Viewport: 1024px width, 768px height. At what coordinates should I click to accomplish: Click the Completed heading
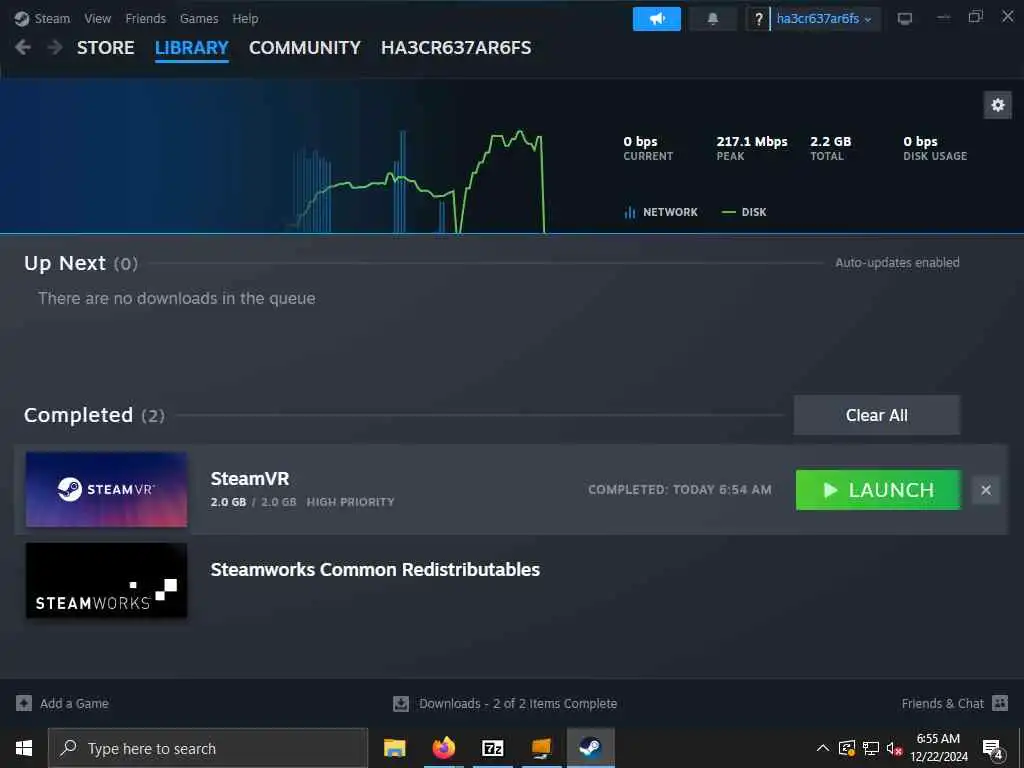[x=78, y=415]
